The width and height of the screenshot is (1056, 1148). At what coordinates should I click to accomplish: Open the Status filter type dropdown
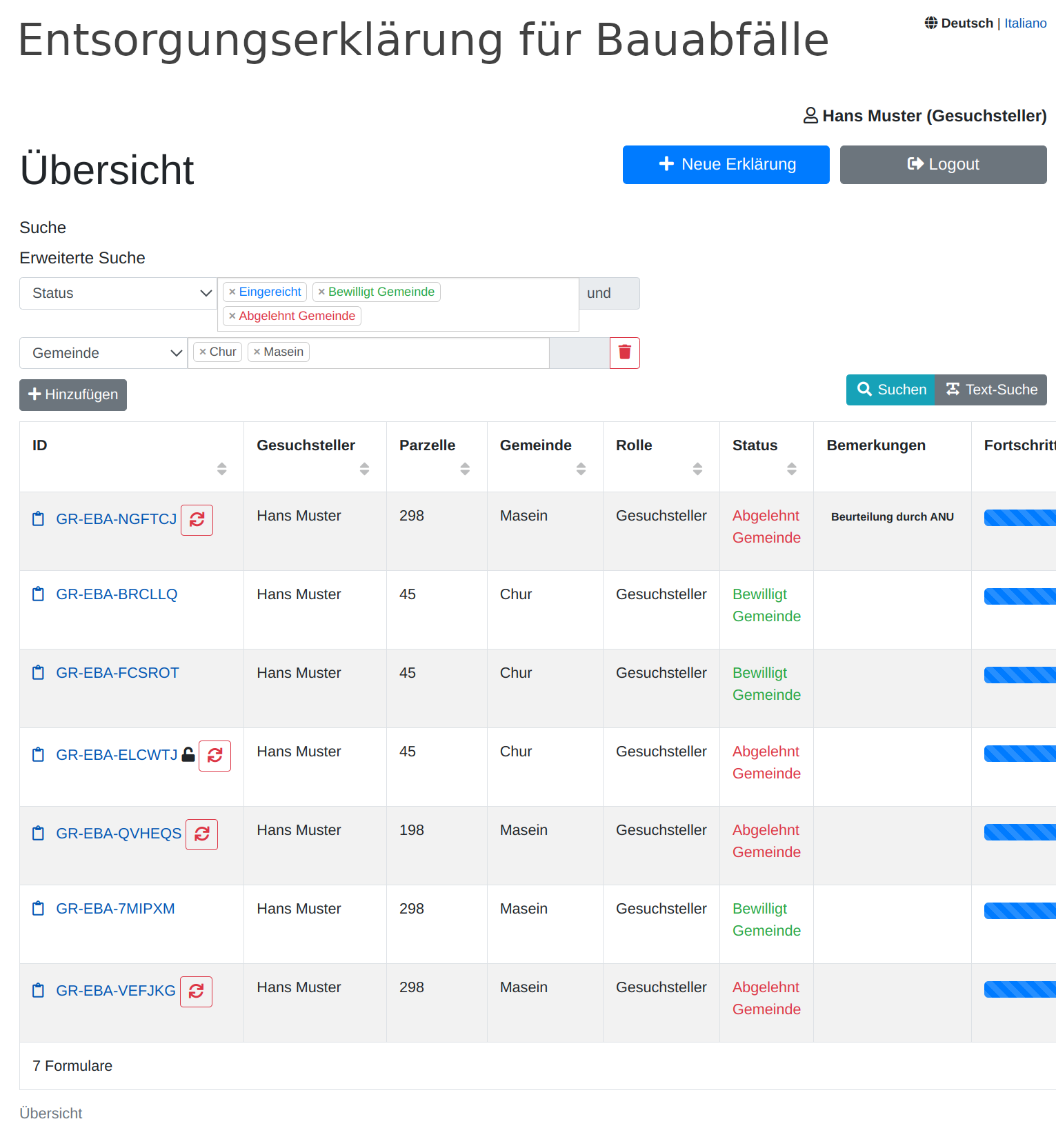click(118, 294)
